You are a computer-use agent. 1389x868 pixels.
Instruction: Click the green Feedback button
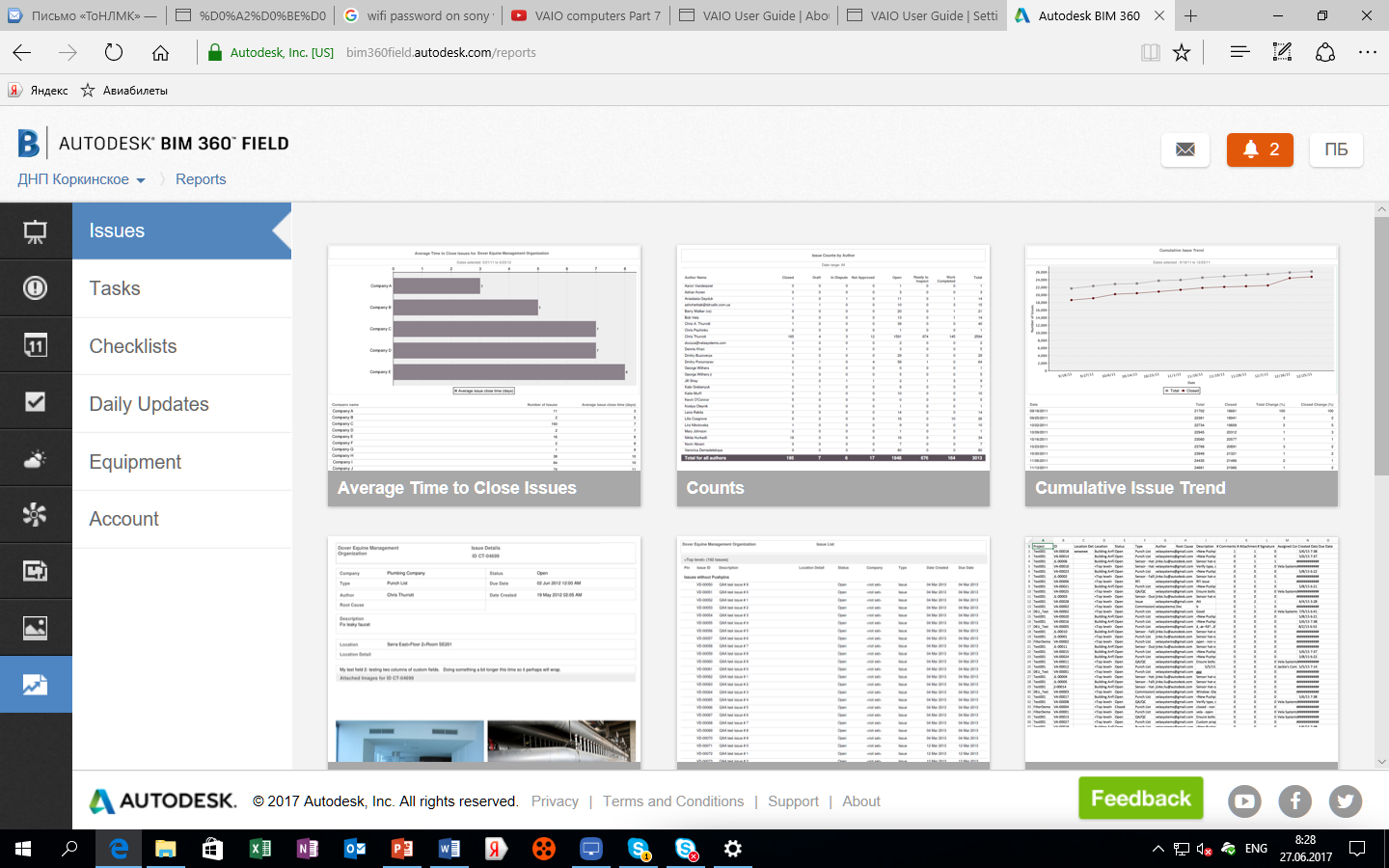pos(1140,799)
